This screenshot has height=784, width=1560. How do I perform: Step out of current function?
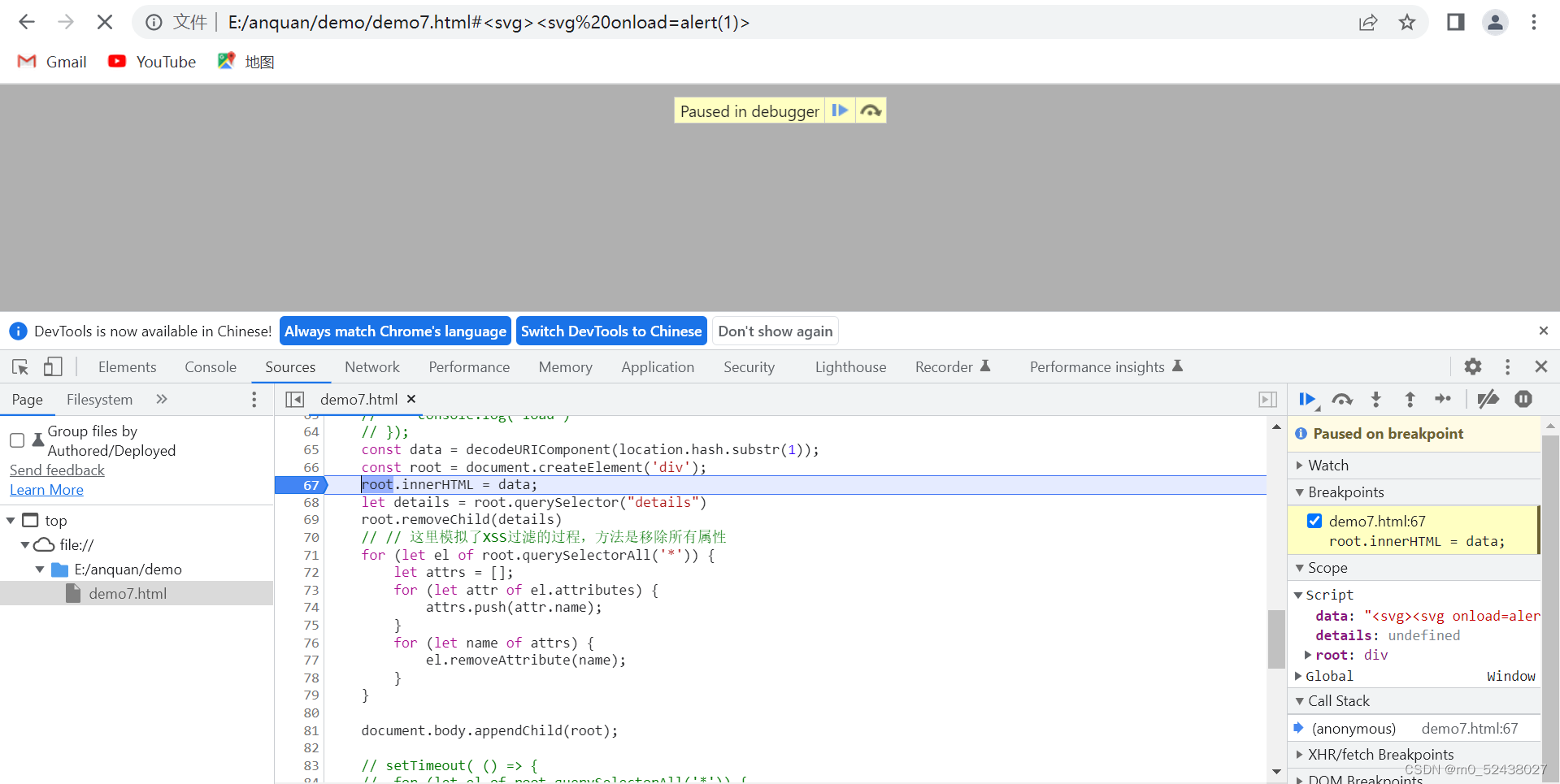click(x=1410, y=399)
